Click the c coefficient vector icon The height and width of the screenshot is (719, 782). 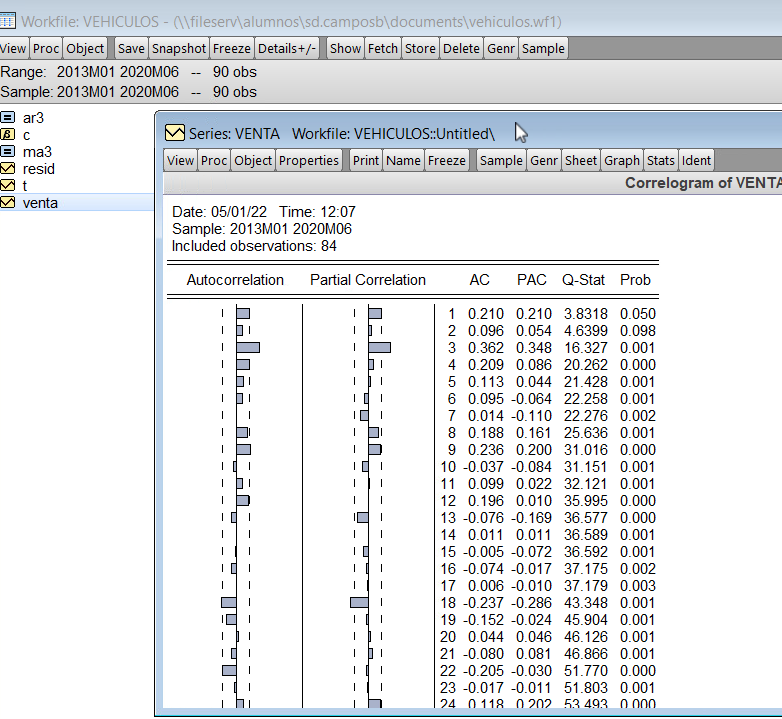tap(7, 135)
